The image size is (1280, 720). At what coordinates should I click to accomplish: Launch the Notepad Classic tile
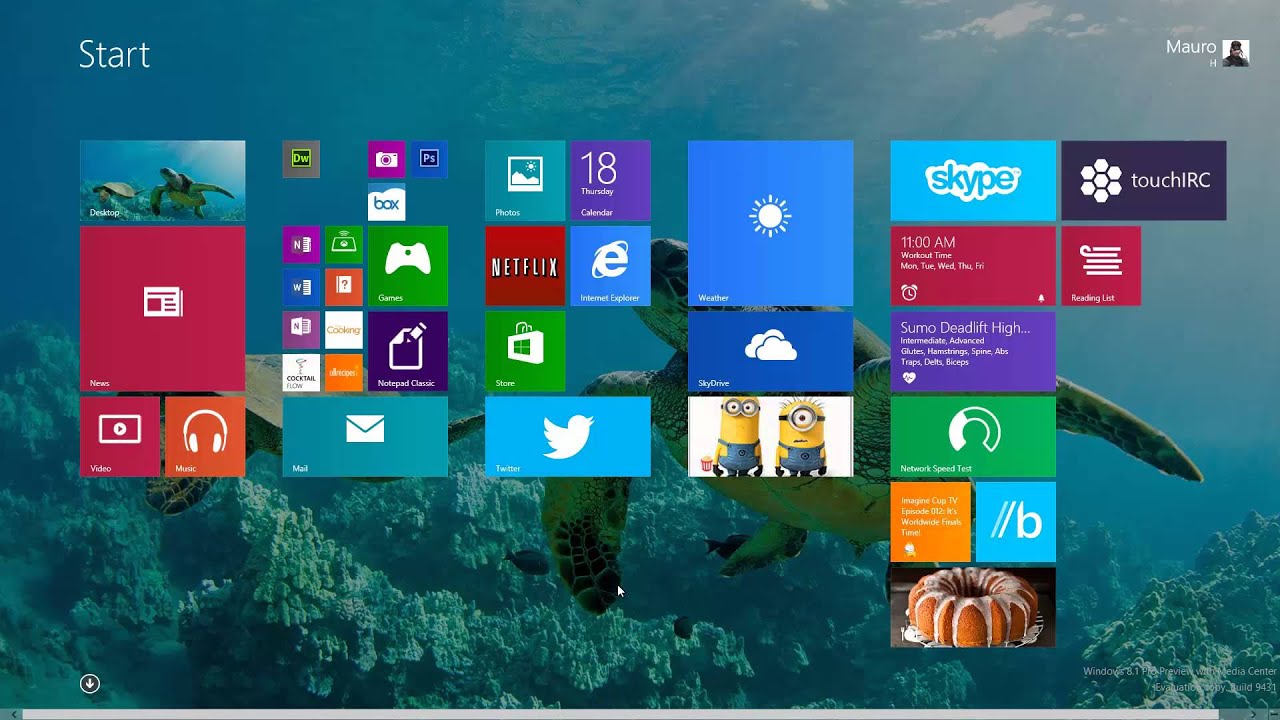click(408, 351)
